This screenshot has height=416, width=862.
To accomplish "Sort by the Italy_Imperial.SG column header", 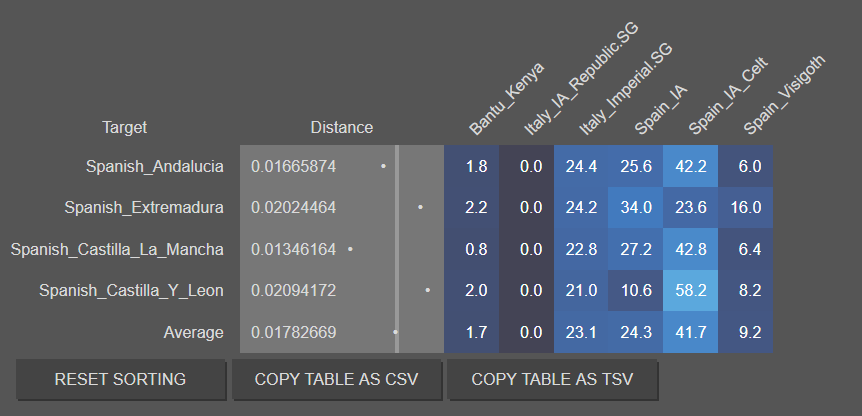I will pyautogui.click(x=626, y=90).
